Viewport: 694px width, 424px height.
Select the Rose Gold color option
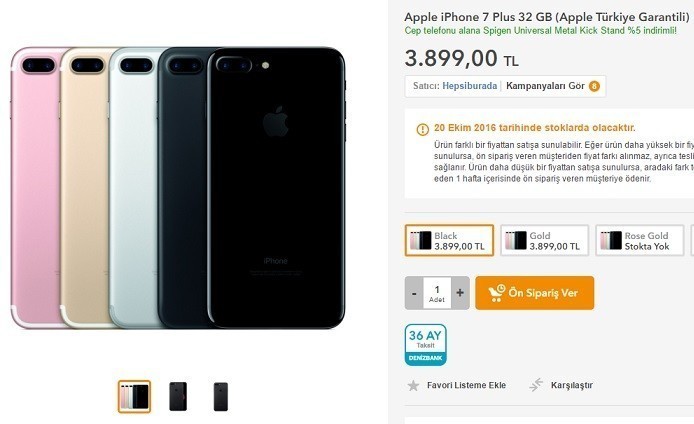[640, 240]
